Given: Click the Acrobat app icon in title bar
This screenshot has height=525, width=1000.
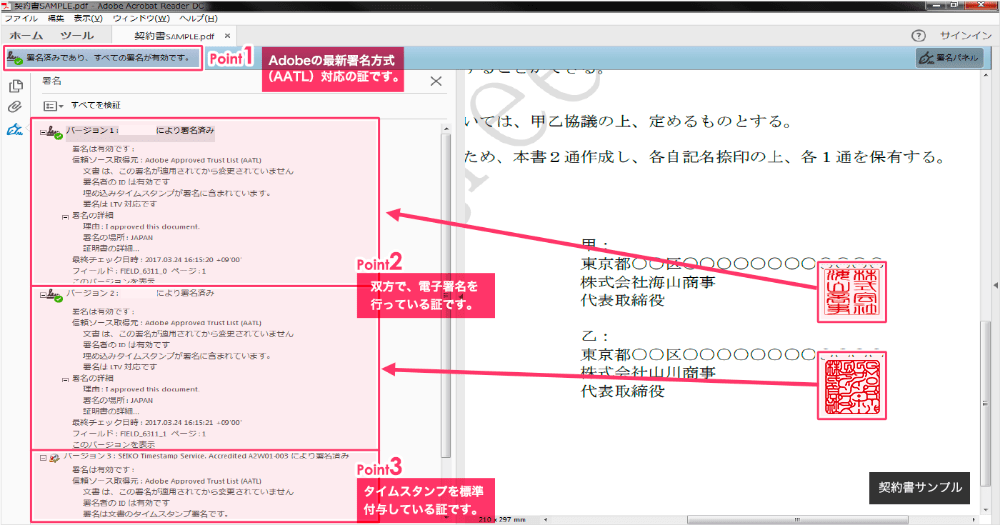Looking at the screenshot, I should (6, 5).
